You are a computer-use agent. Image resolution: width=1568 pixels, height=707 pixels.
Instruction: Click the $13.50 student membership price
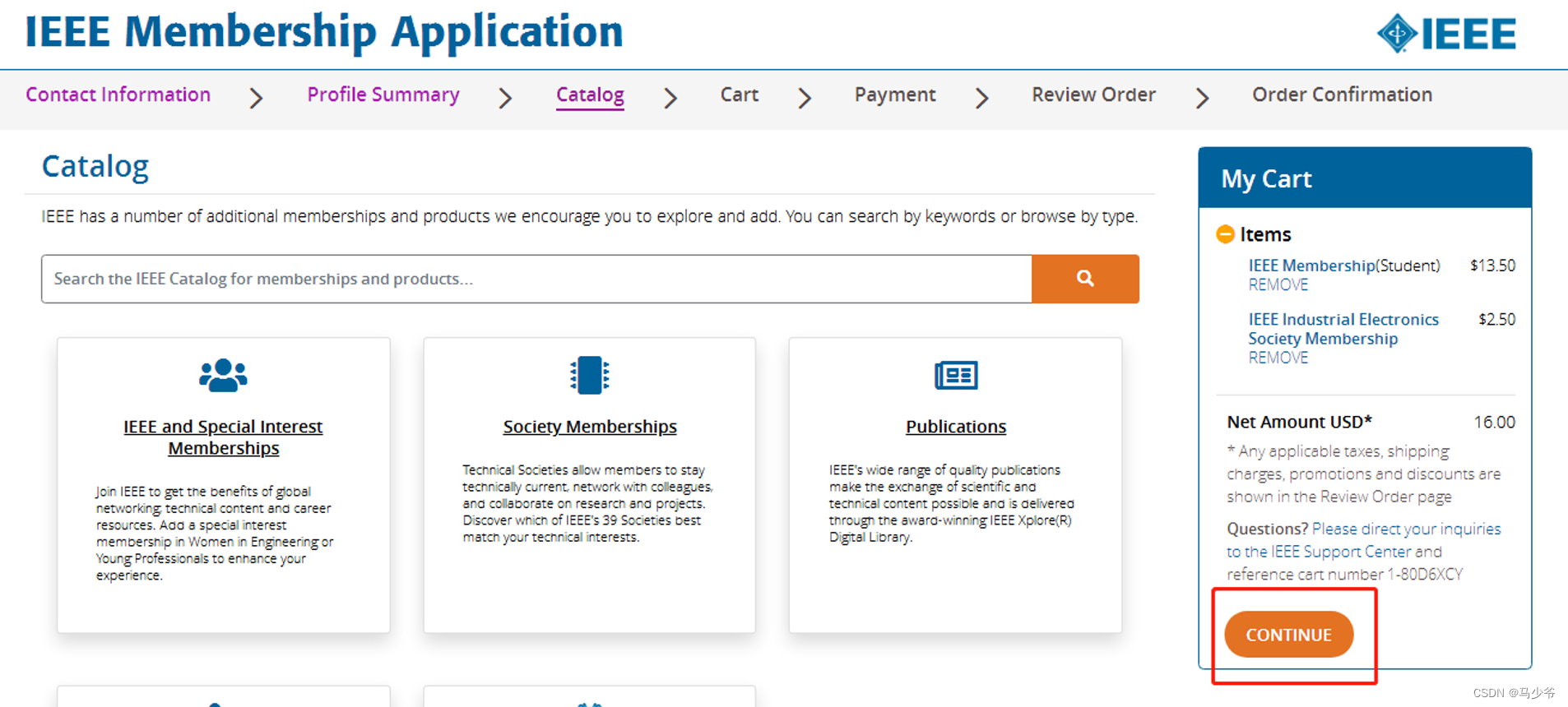click(1492, 266)
